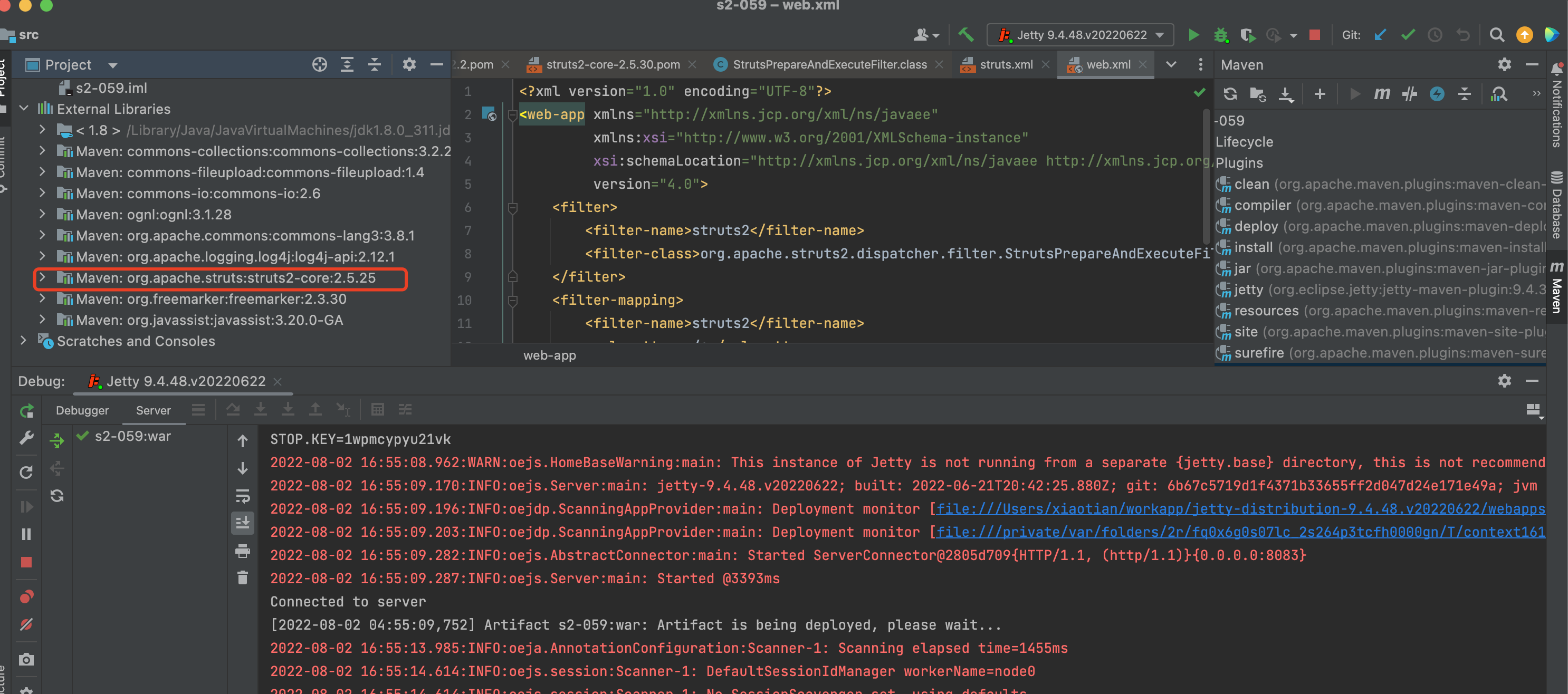This screenshot has width=1568, height=694.
Task: Toggle scroll to end in the console
Action: click(x=242, y=523)
